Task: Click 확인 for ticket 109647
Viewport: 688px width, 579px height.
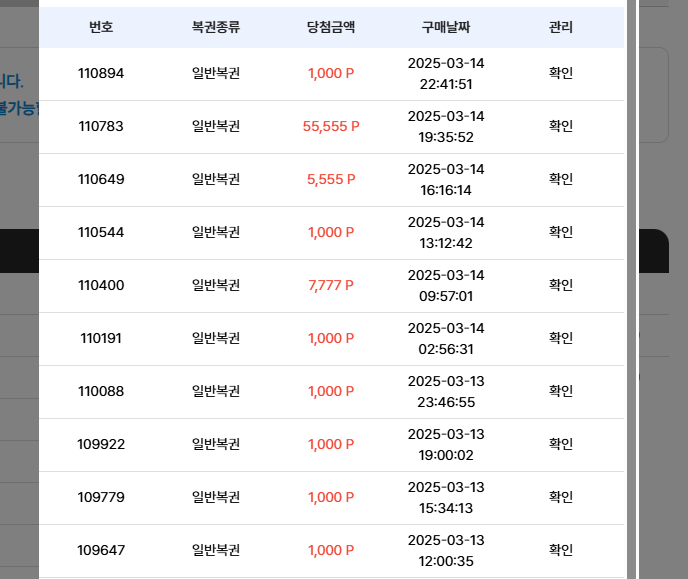Action: (x=561, y=550)
